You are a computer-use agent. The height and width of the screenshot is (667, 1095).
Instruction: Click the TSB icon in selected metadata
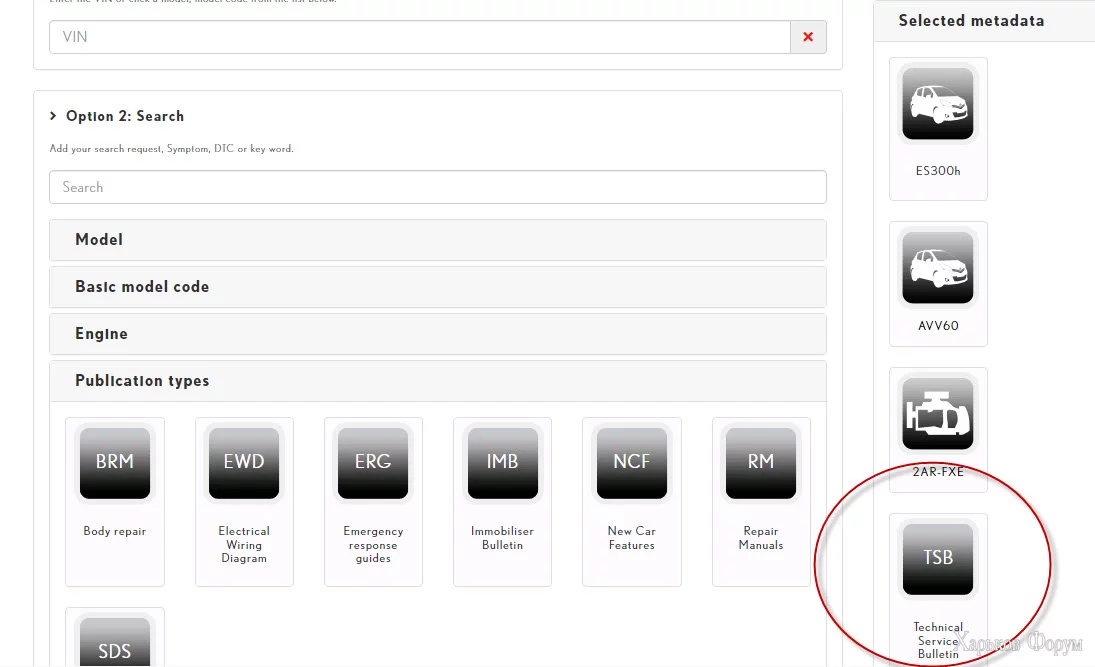(x=938, y=559)
